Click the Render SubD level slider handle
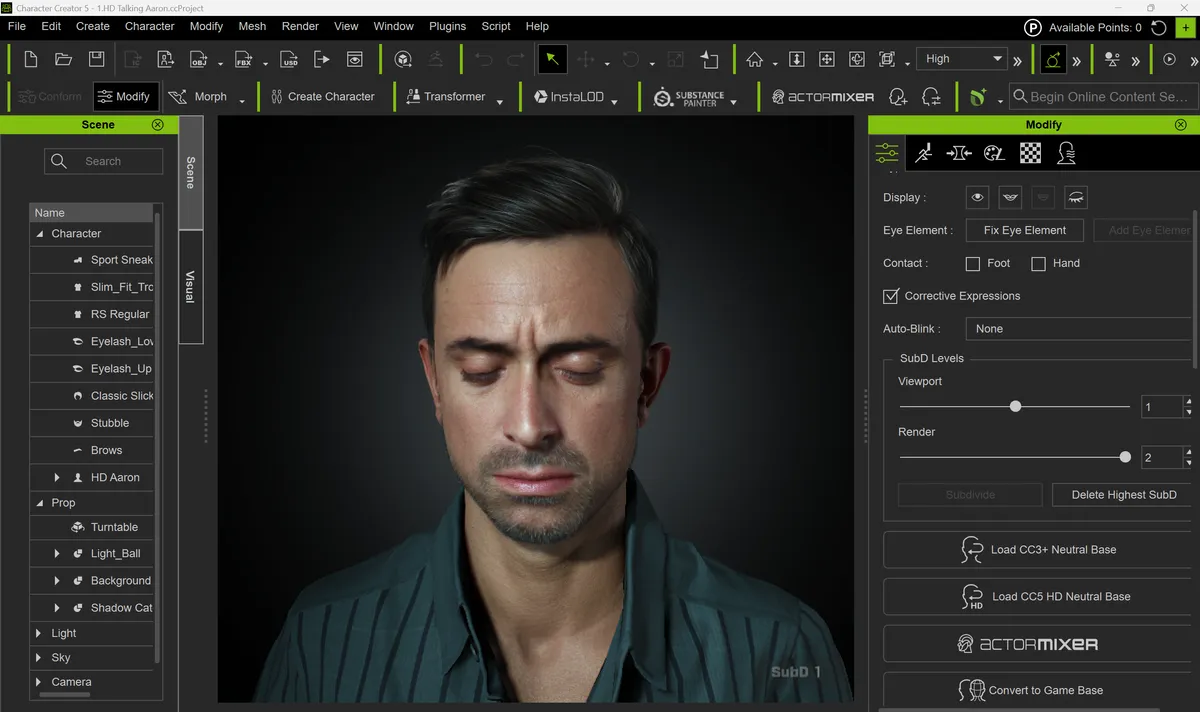This screenshot has width=1200, height=712. pyautogui.click(x=1125, y=457)
